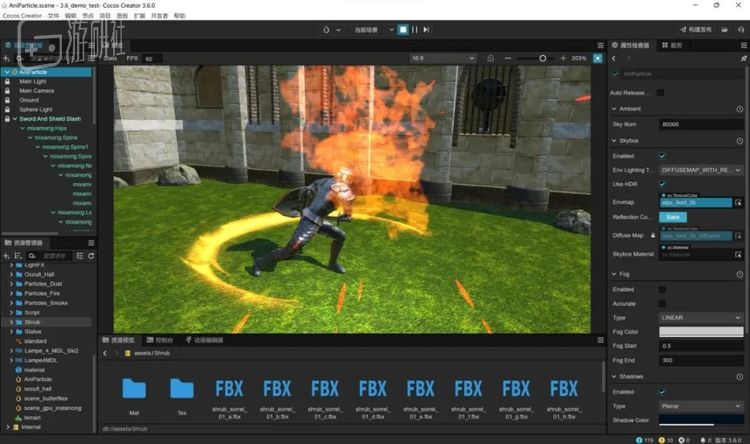
Task: Zoom in the preview with plus icon
Action: click(x=562, y=59)
